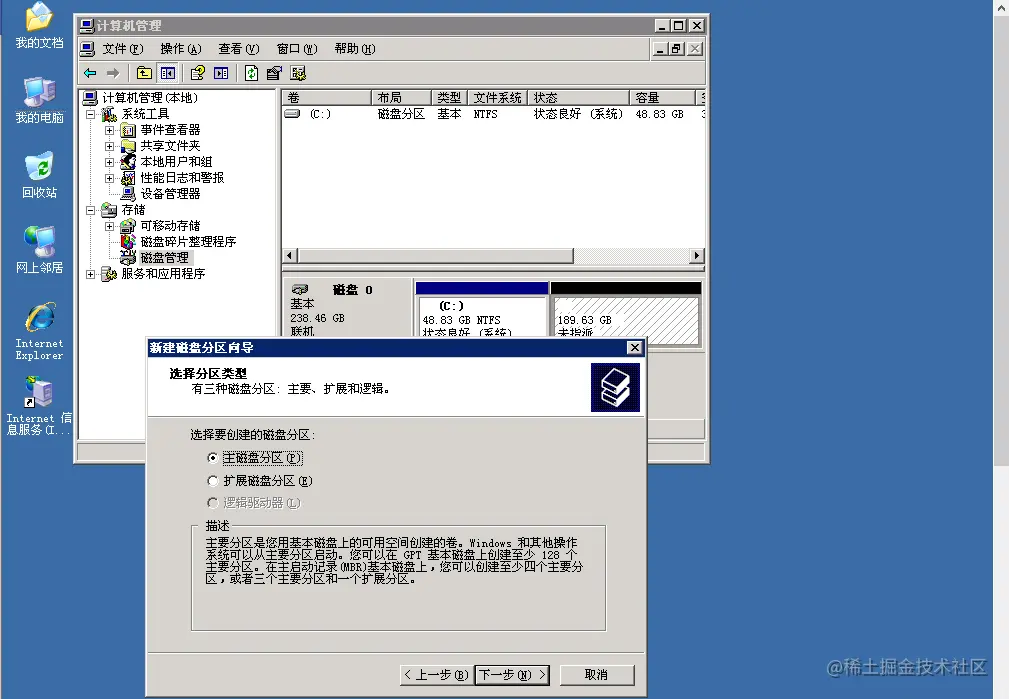Screen dimensions: 1009x699
Task: Select the 主磁盘分区 radio option
Action: click(212, 457)
